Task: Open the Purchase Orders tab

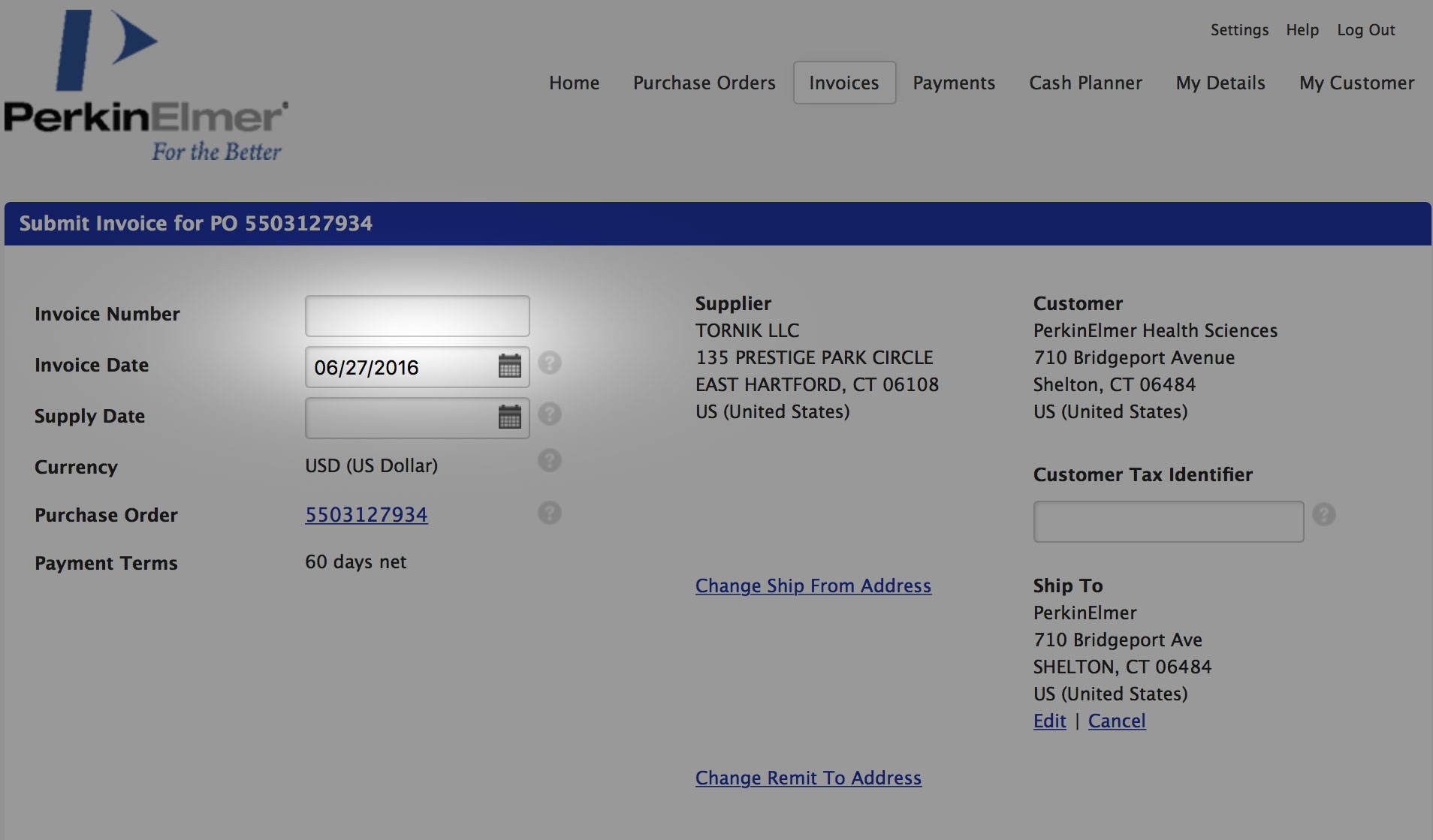Action: coord(704,83)
